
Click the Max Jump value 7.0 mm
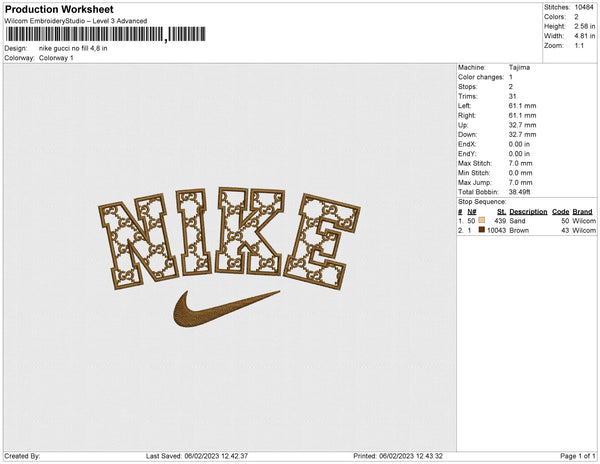[x=520, y=182]
